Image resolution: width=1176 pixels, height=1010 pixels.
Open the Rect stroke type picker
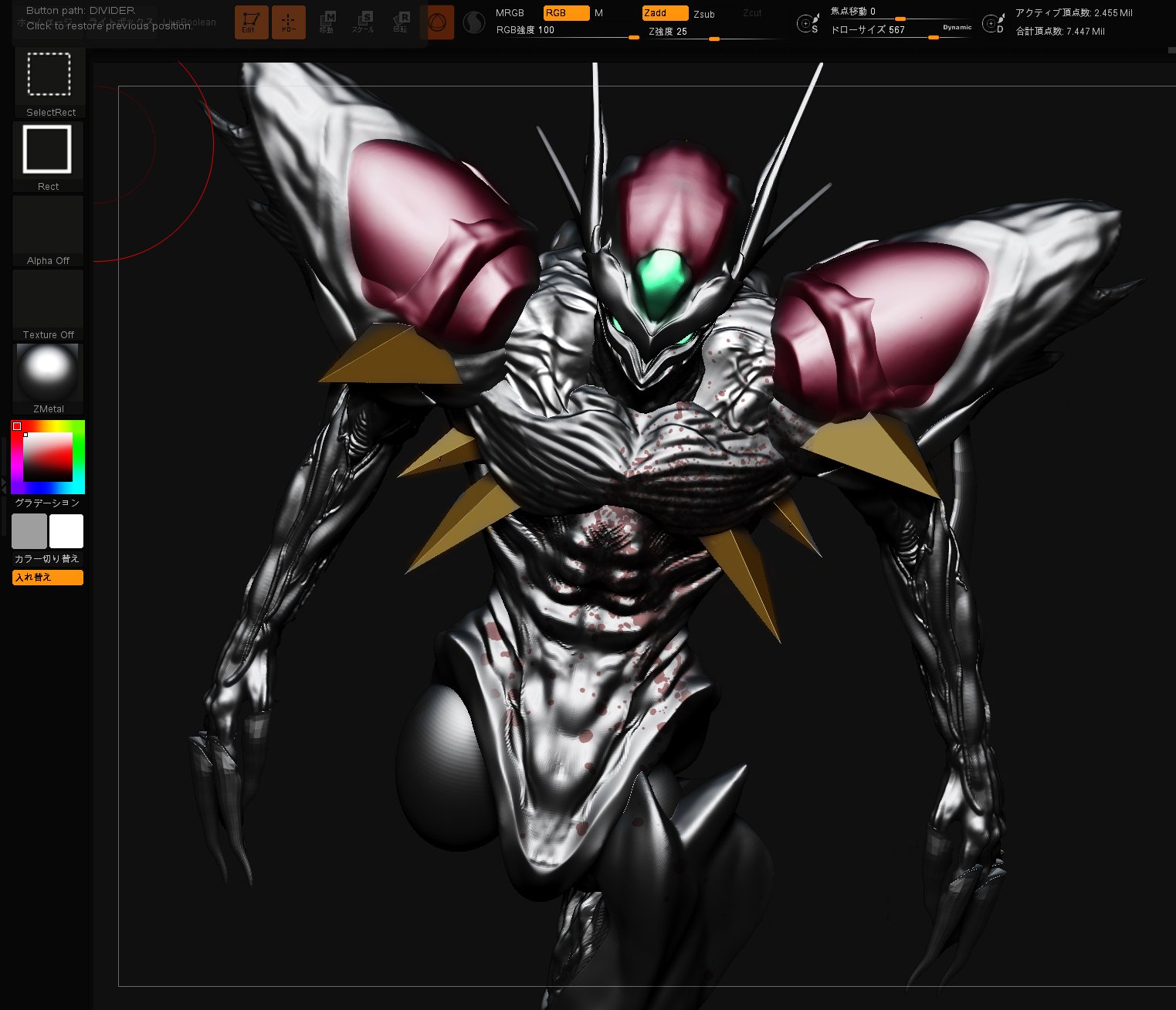pyautogui.click(x=49, y=158)
